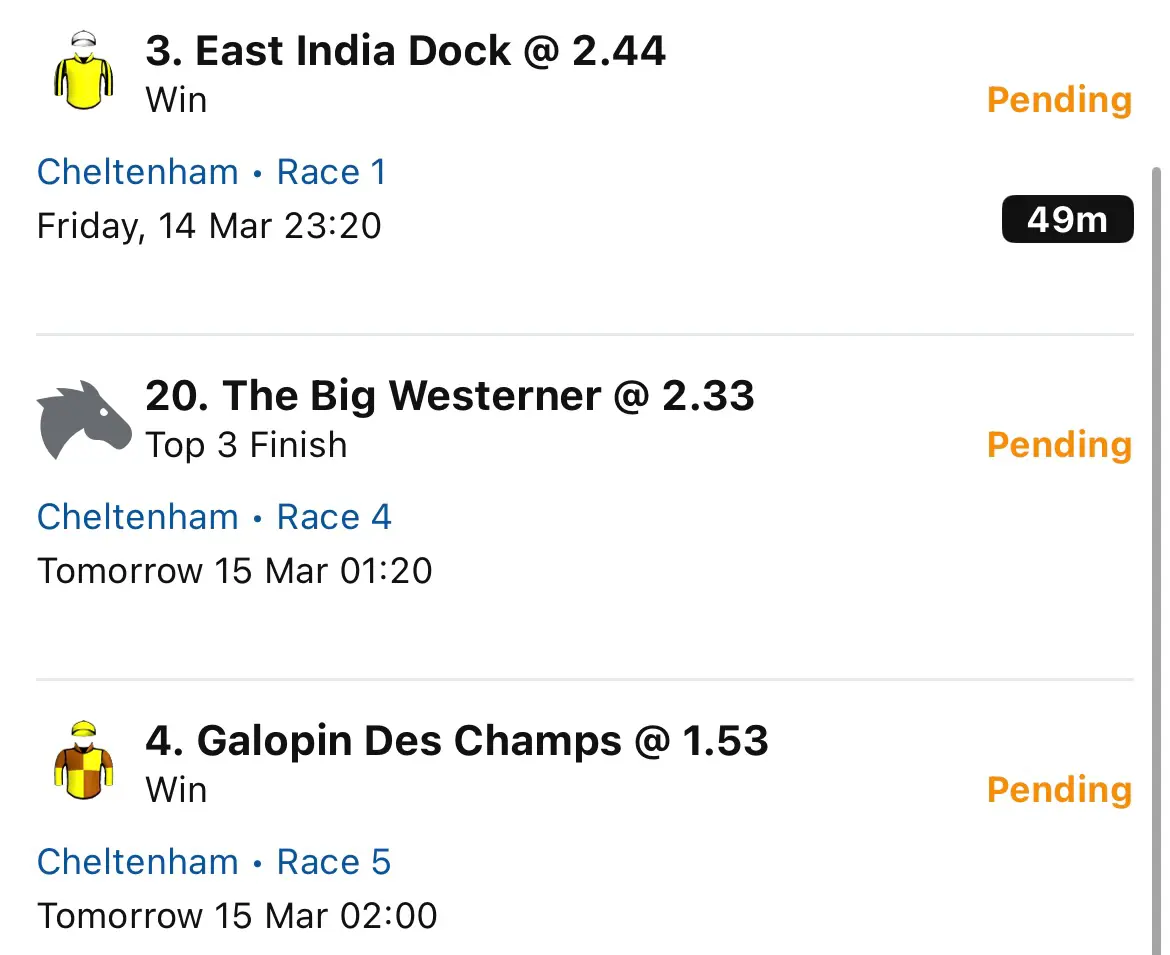1170x955 pixels.
Task: Click the 49m countdown badge
Action: click(x=1067, y=219)
